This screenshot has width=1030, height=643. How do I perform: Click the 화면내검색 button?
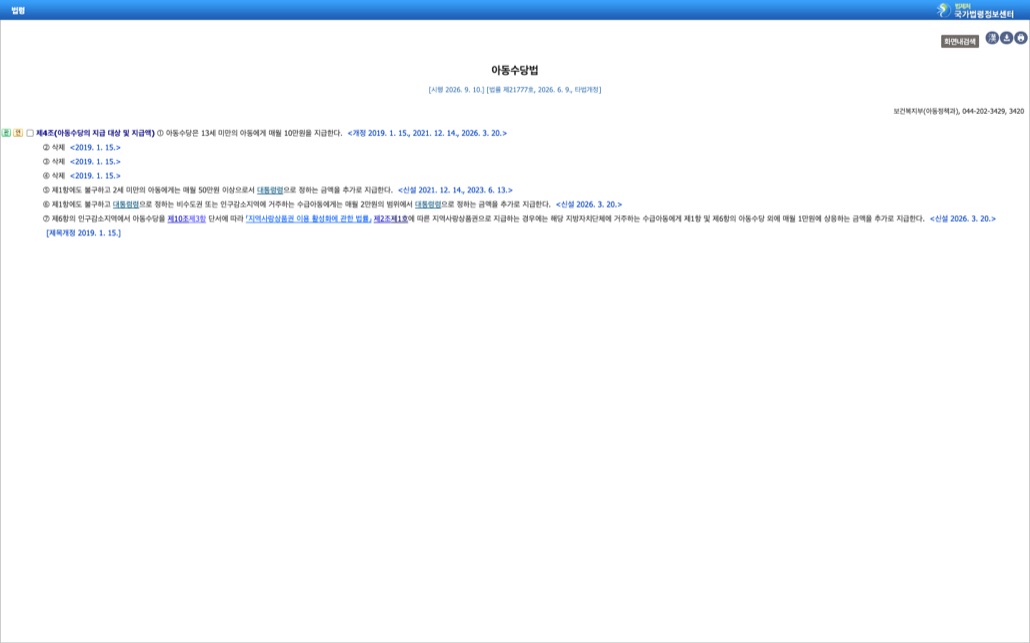pyautogui.click(x=960, y=41)
